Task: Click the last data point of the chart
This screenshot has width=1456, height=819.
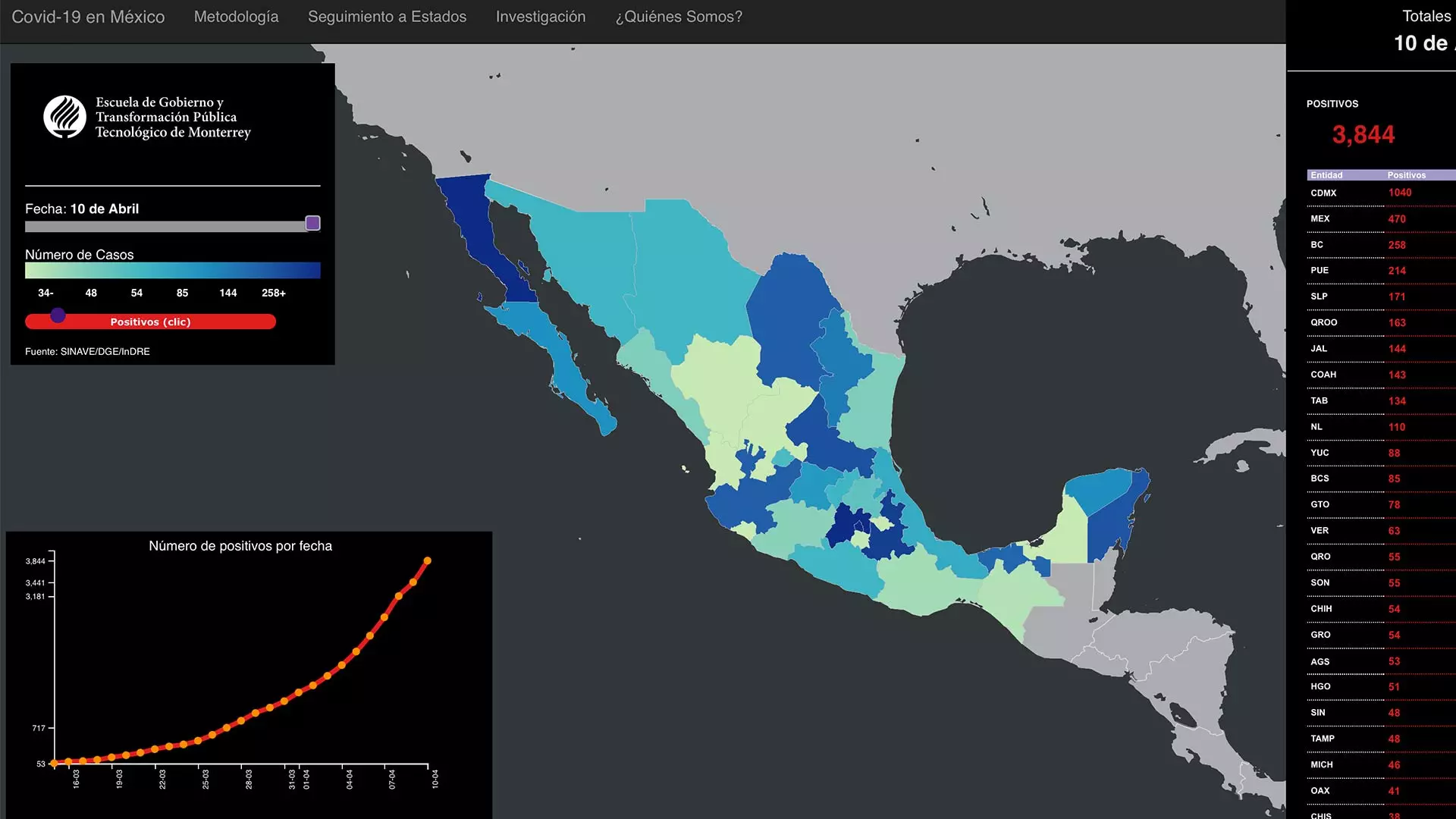Action: (428, 561)
